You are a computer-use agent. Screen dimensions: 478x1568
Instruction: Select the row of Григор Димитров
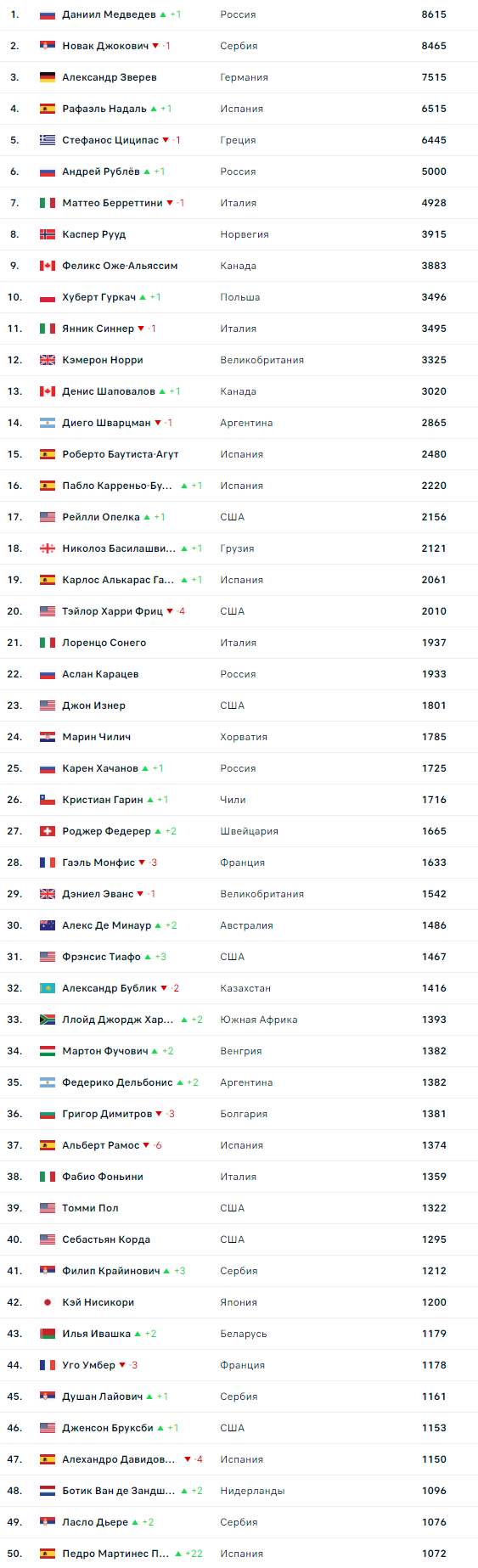(x=239, y=1114)
